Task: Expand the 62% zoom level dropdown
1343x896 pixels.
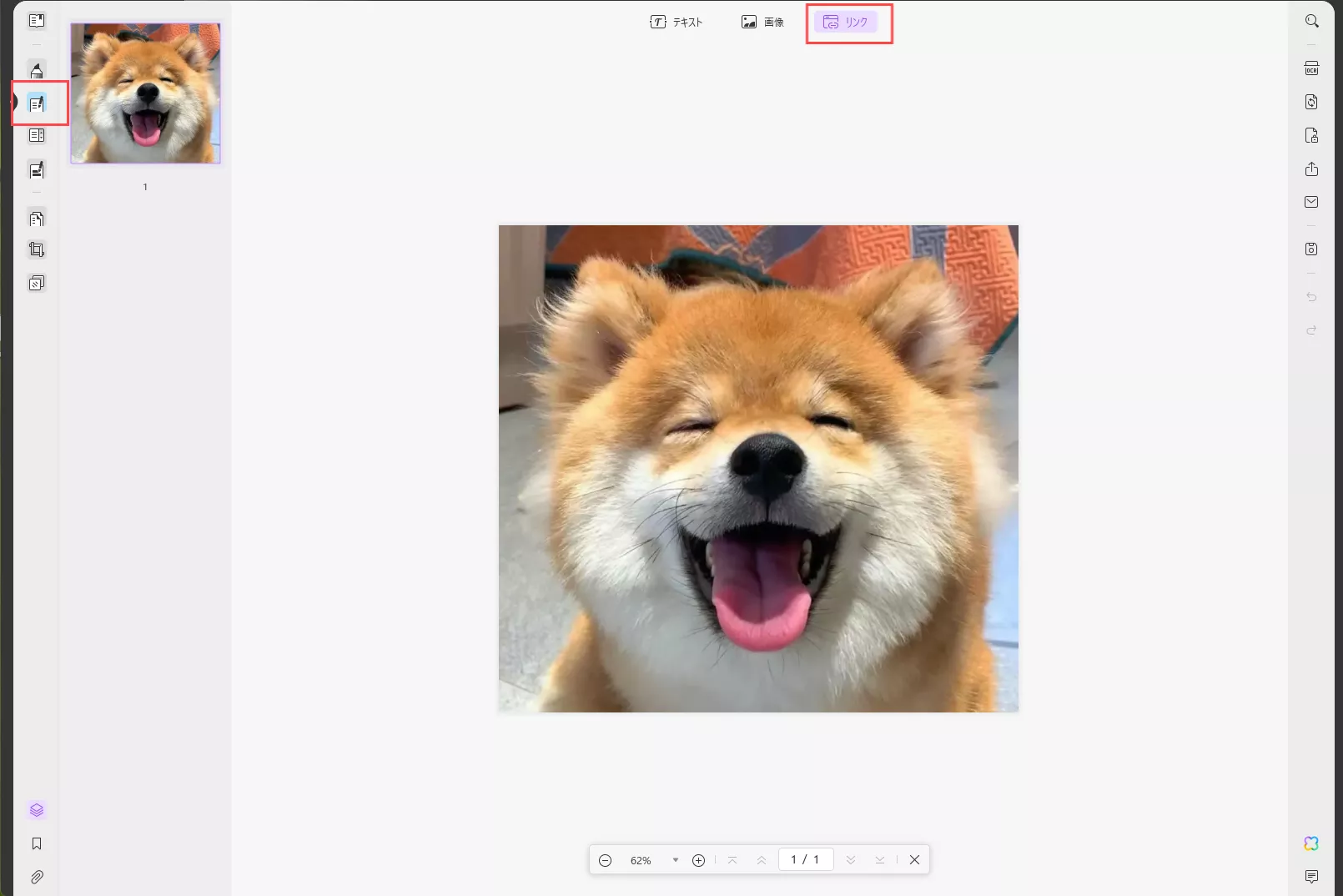Action: [x=676, y=860]
